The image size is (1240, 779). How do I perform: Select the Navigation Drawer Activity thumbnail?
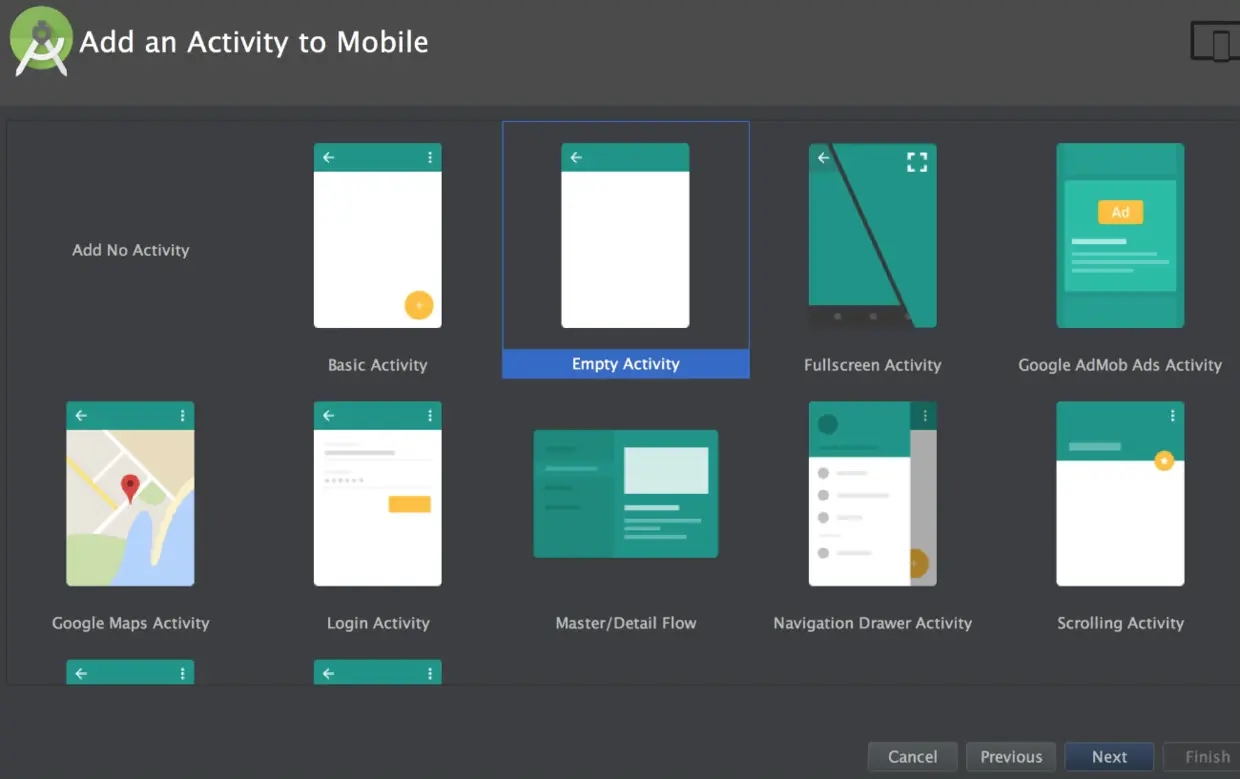pos(873,494)
